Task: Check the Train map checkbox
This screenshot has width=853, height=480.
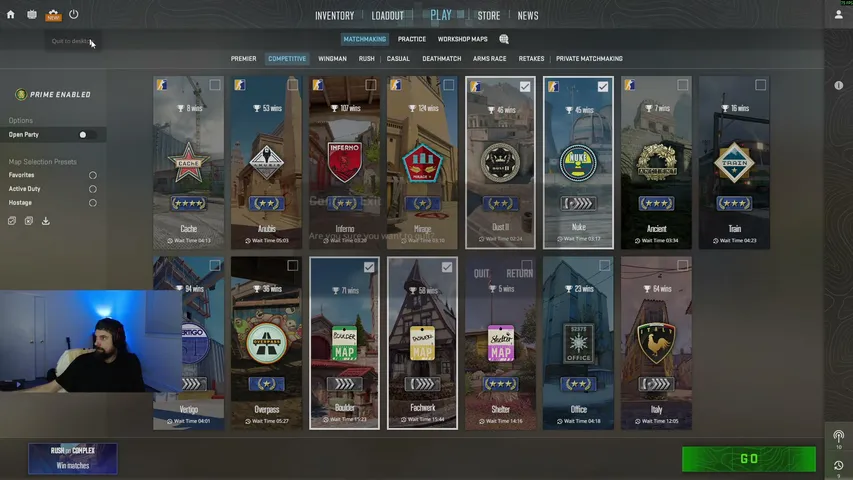Action: [761, 85]
